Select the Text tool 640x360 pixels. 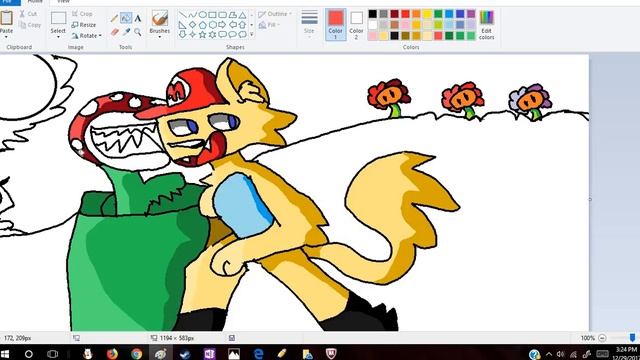coord(138,18)
